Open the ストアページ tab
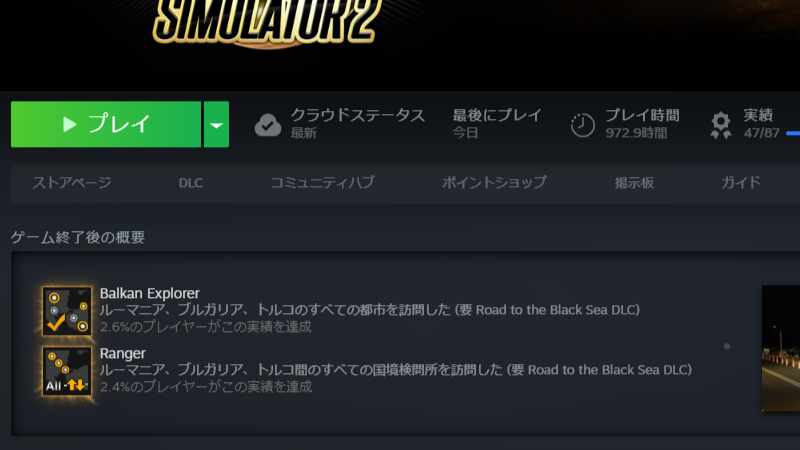The width and height of the screenshot is (800, 450). [72, 182]
